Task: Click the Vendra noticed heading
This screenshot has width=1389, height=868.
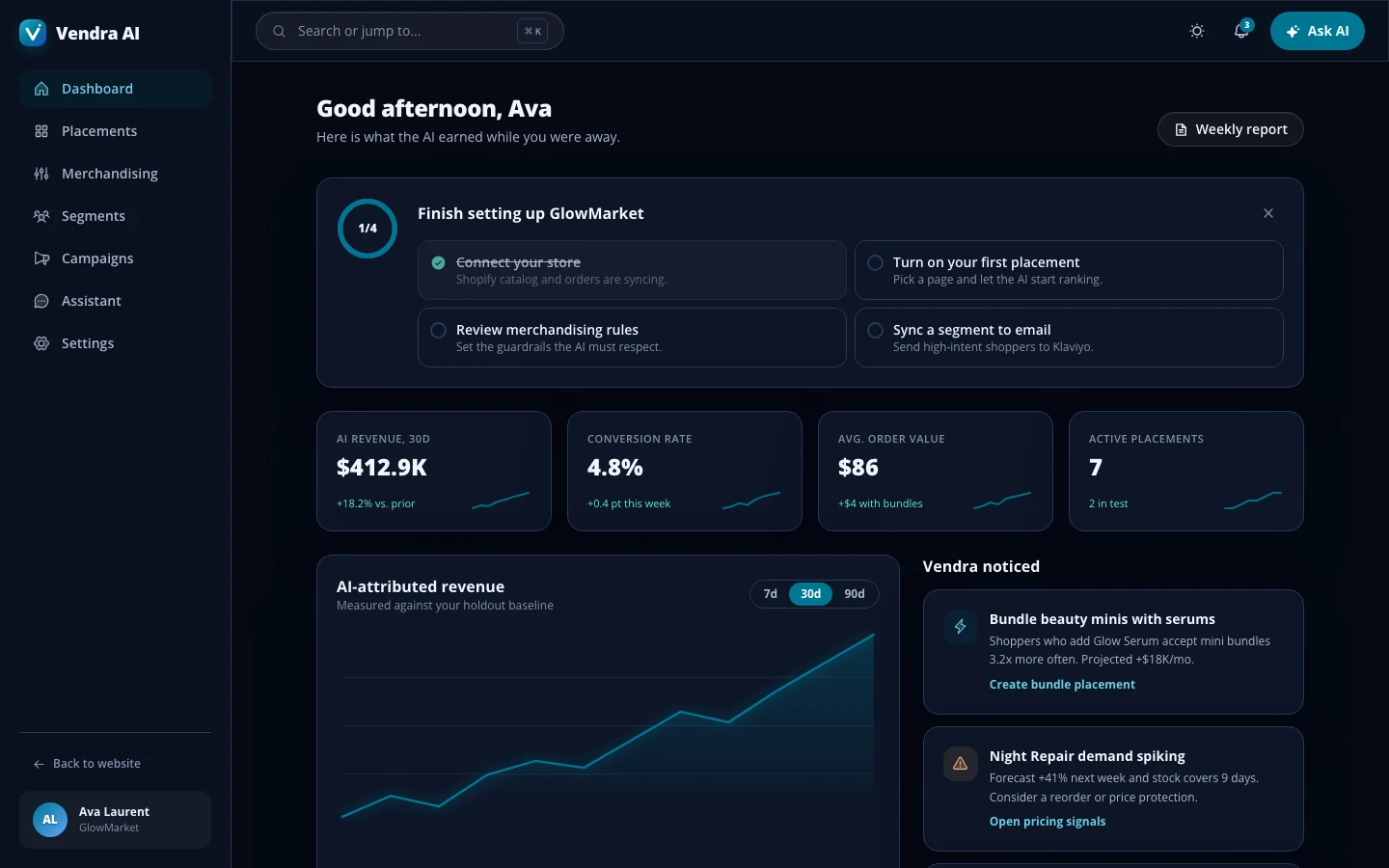Action: point(981,567)
